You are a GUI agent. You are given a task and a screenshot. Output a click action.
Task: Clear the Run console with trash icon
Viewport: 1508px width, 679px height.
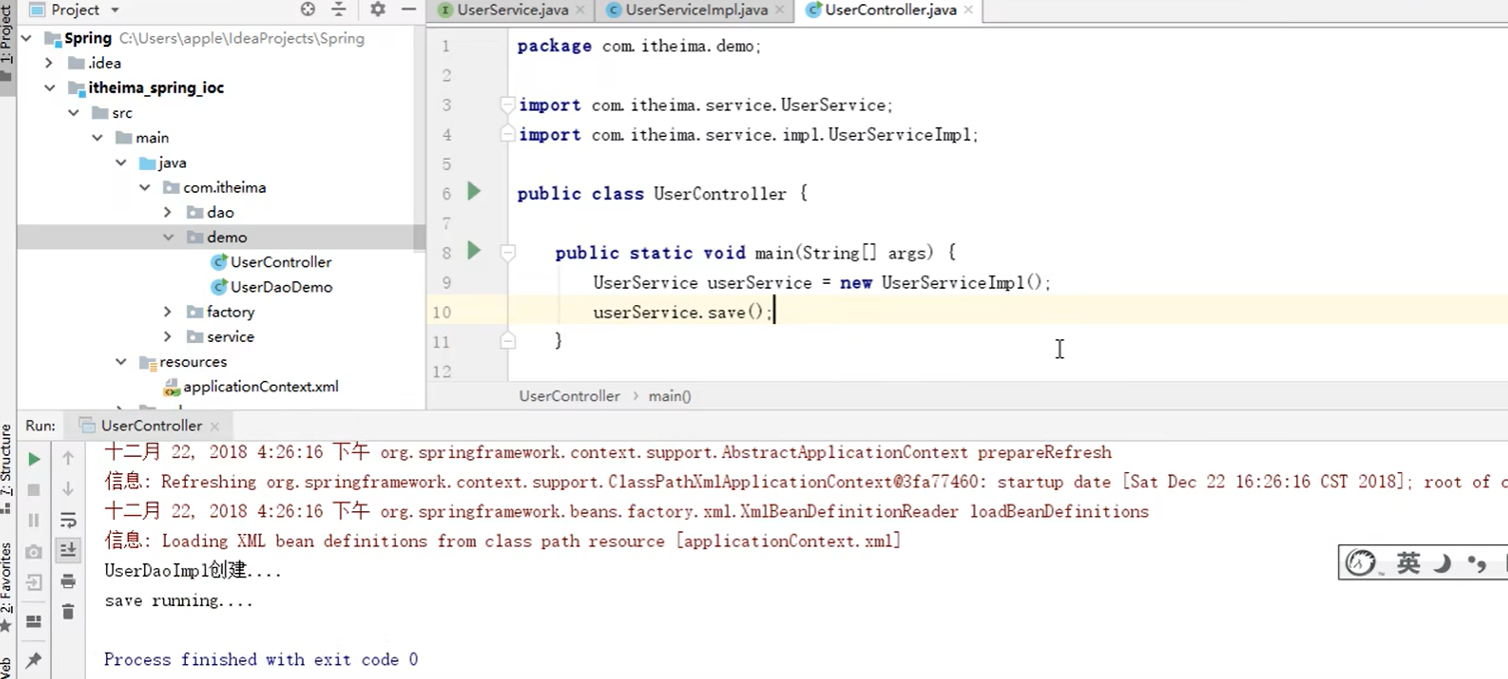pyautogui.click(x=68, y=613)
